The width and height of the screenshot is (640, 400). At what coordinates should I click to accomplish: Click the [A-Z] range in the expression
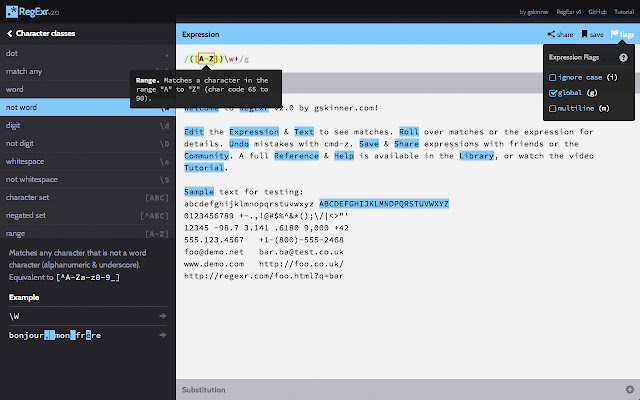(207, 59)
